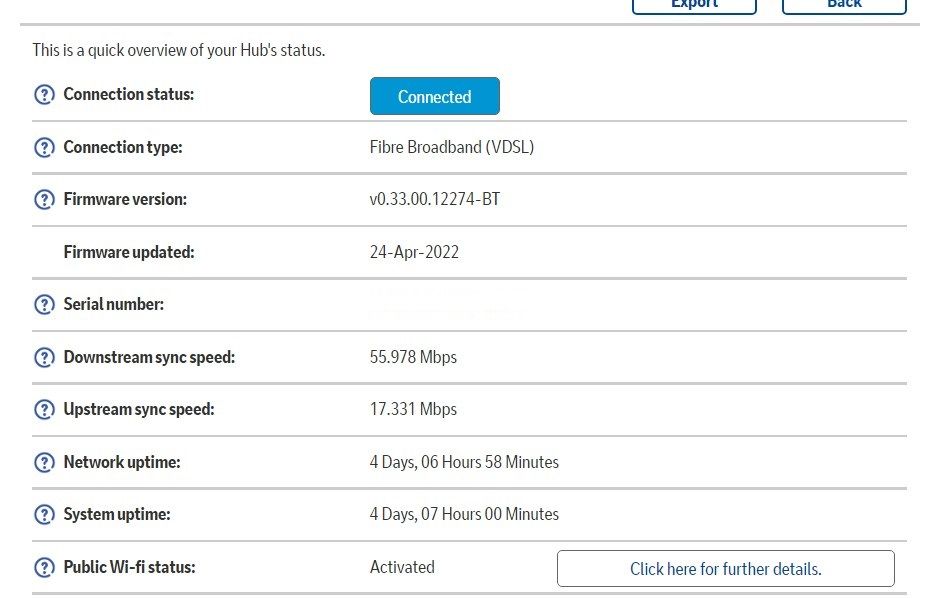The image size is (937, 598).
Task: Click here for further details button
Action: pos(725,569)
